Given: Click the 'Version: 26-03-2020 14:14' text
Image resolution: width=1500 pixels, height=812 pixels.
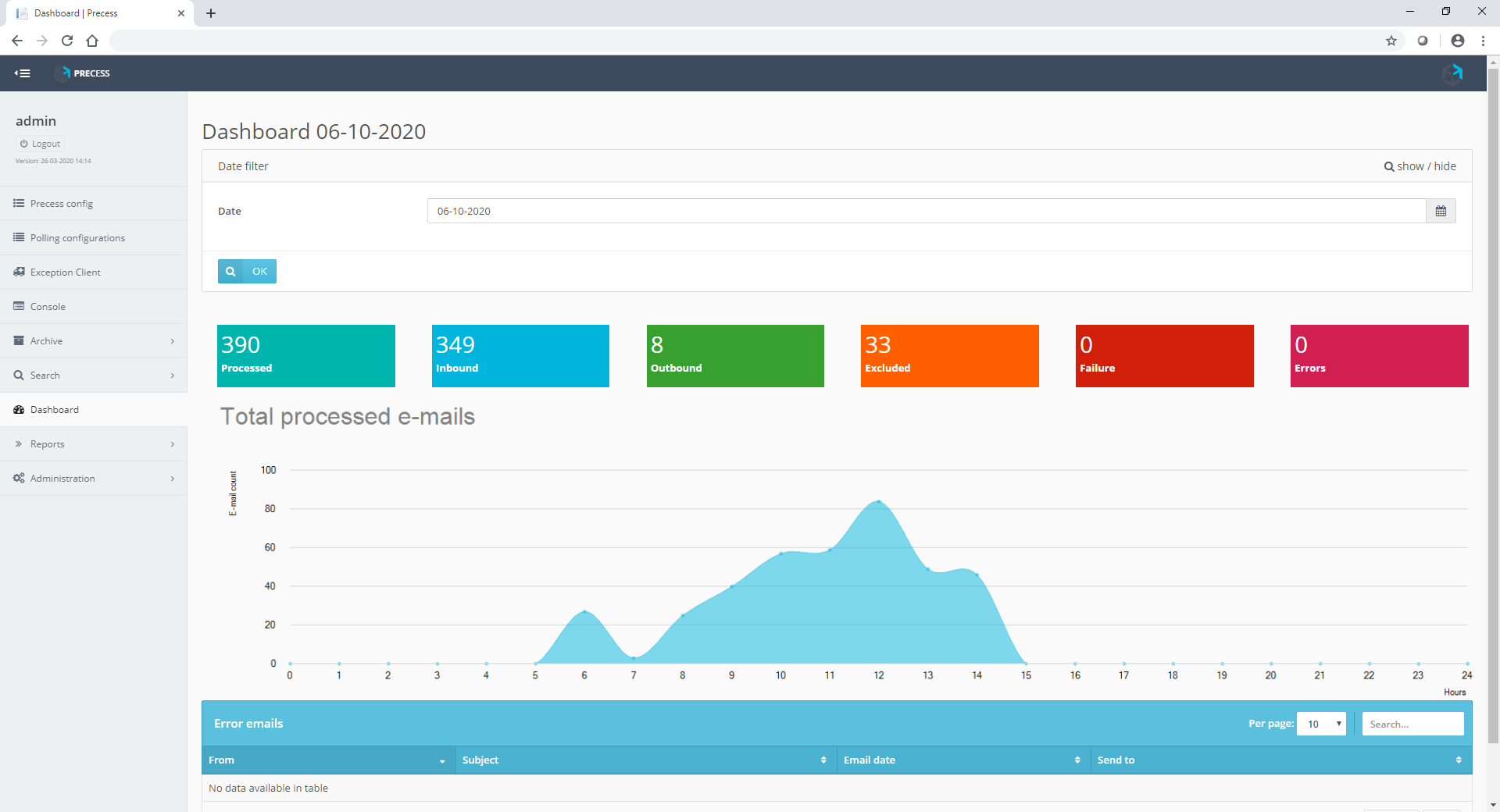Looking at the screenshot, I should pos(53,161).
